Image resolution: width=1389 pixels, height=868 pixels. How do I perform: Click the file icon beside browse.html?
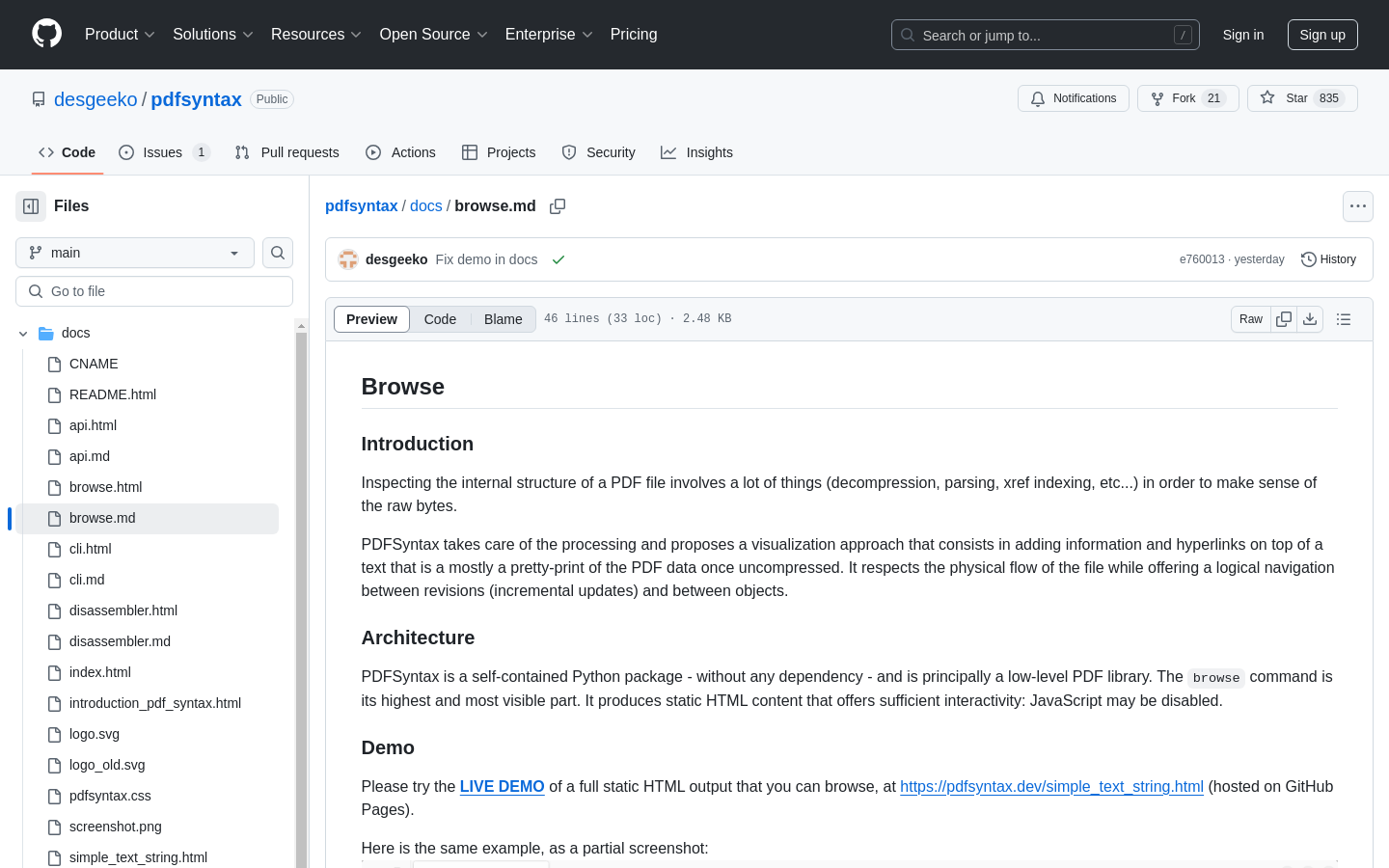54,488
